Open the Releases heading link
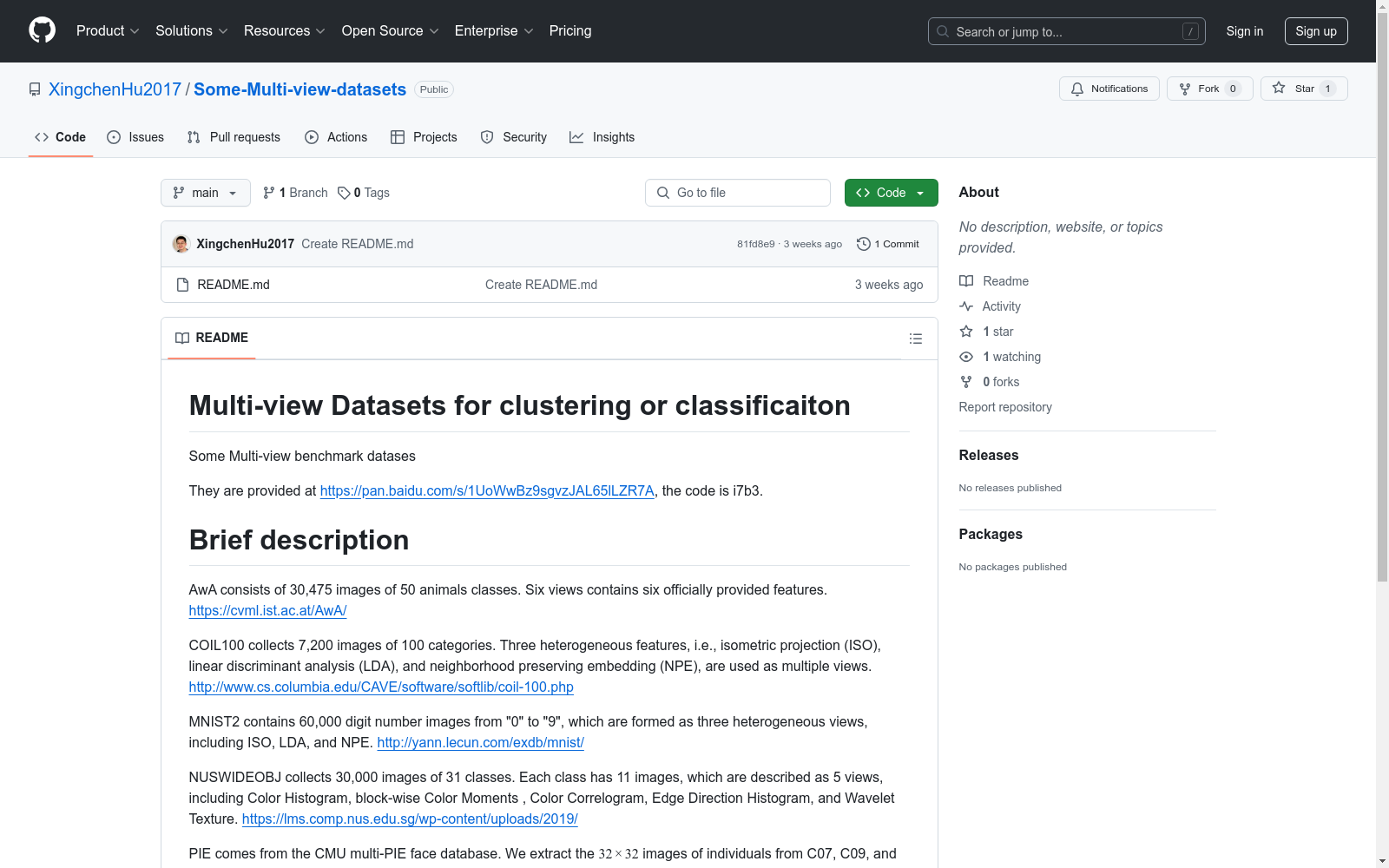1389x868 pixels. [x=989, y=455]
